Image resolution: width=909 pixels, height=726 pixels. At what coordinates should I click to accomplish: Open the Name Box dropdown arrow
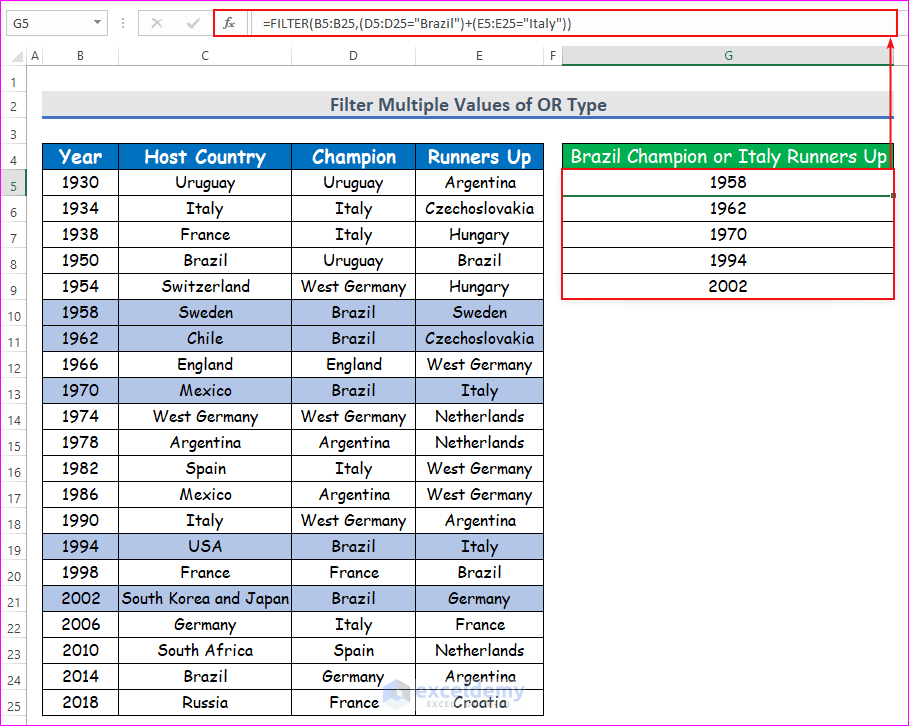click(x=97, y=23)
